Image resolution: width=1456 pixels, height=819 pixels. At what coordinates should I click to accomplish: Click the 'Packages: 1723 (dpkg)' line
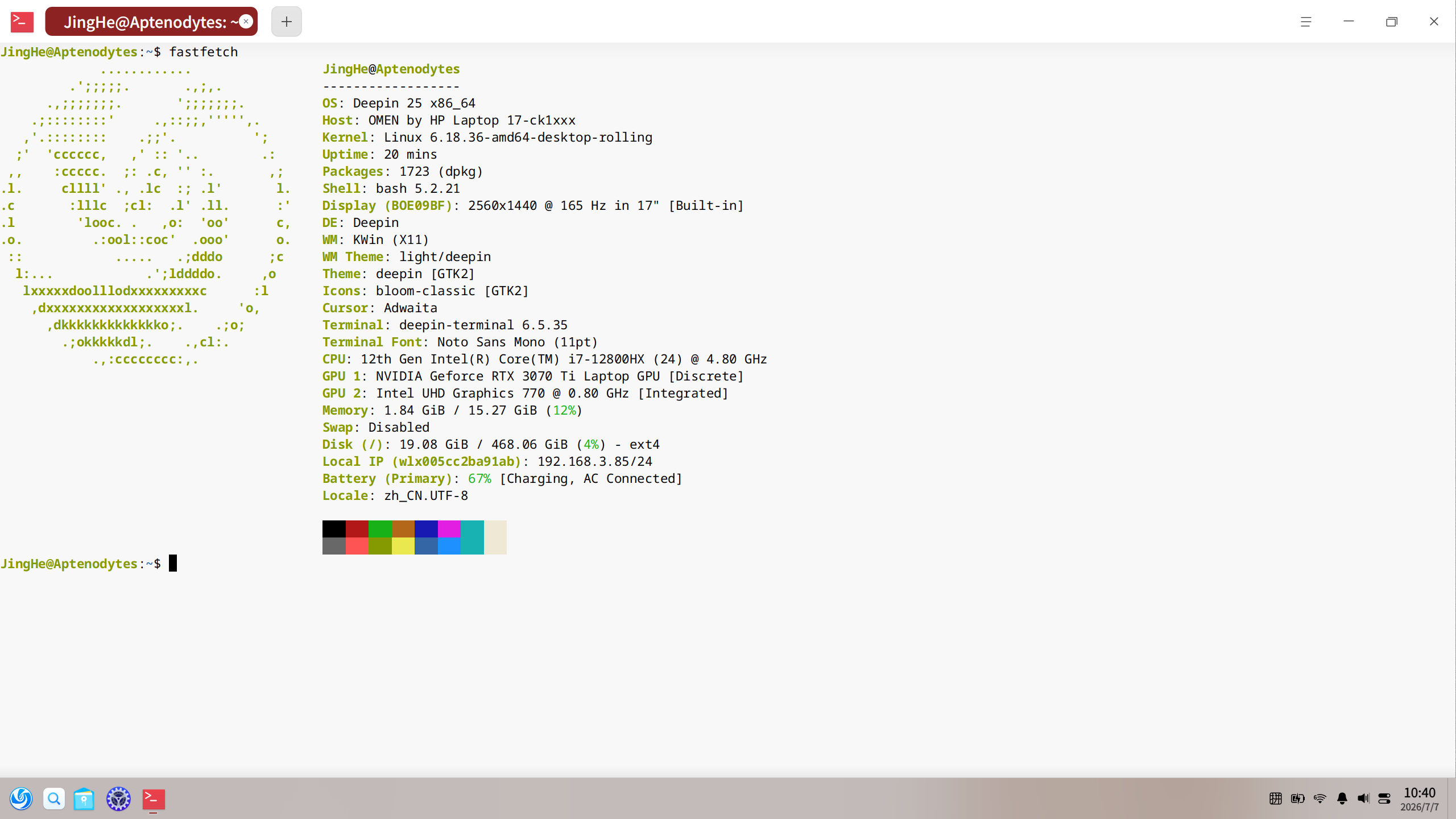[x=403, y=171]
